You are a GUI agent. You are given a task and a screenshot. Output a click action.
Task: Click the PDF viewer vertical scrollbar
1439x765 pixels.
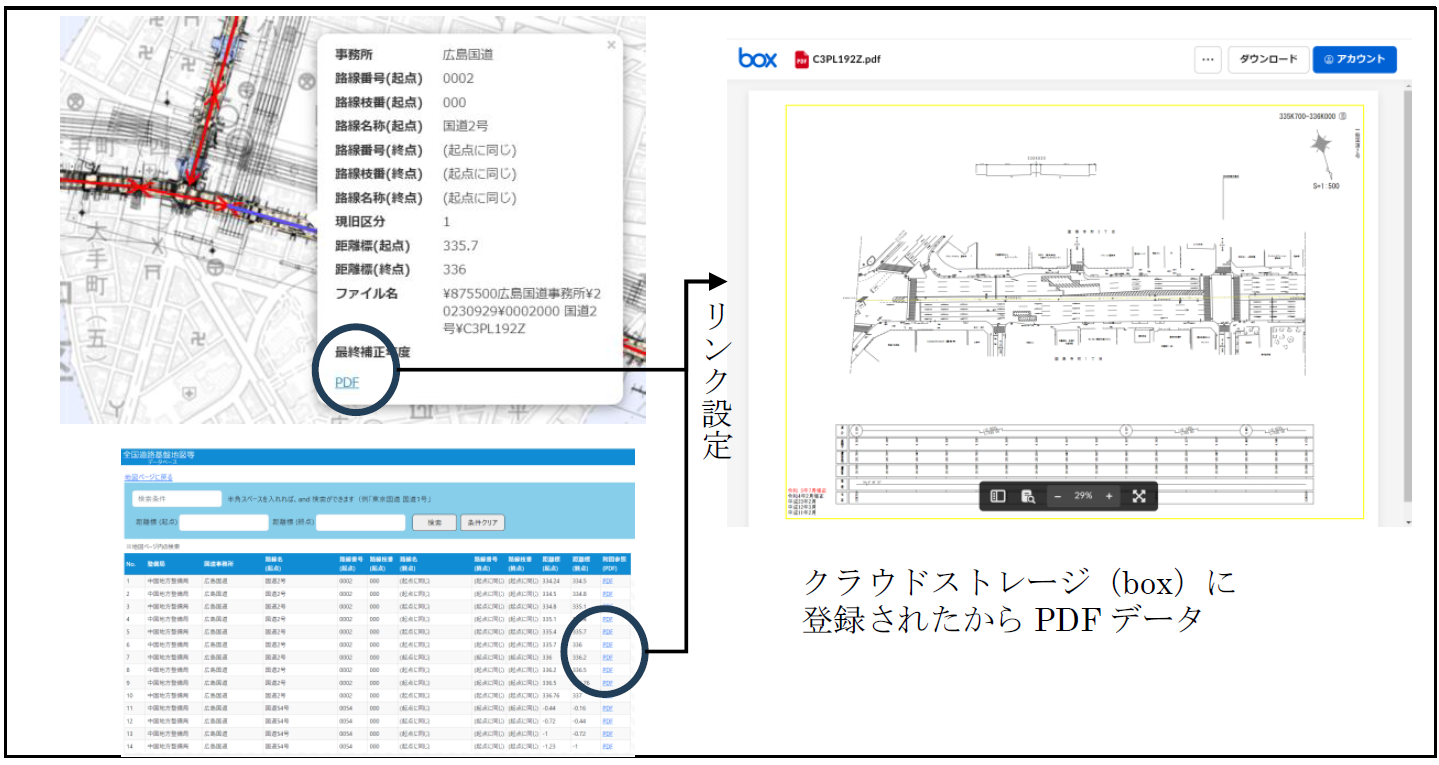[1408, 300]
